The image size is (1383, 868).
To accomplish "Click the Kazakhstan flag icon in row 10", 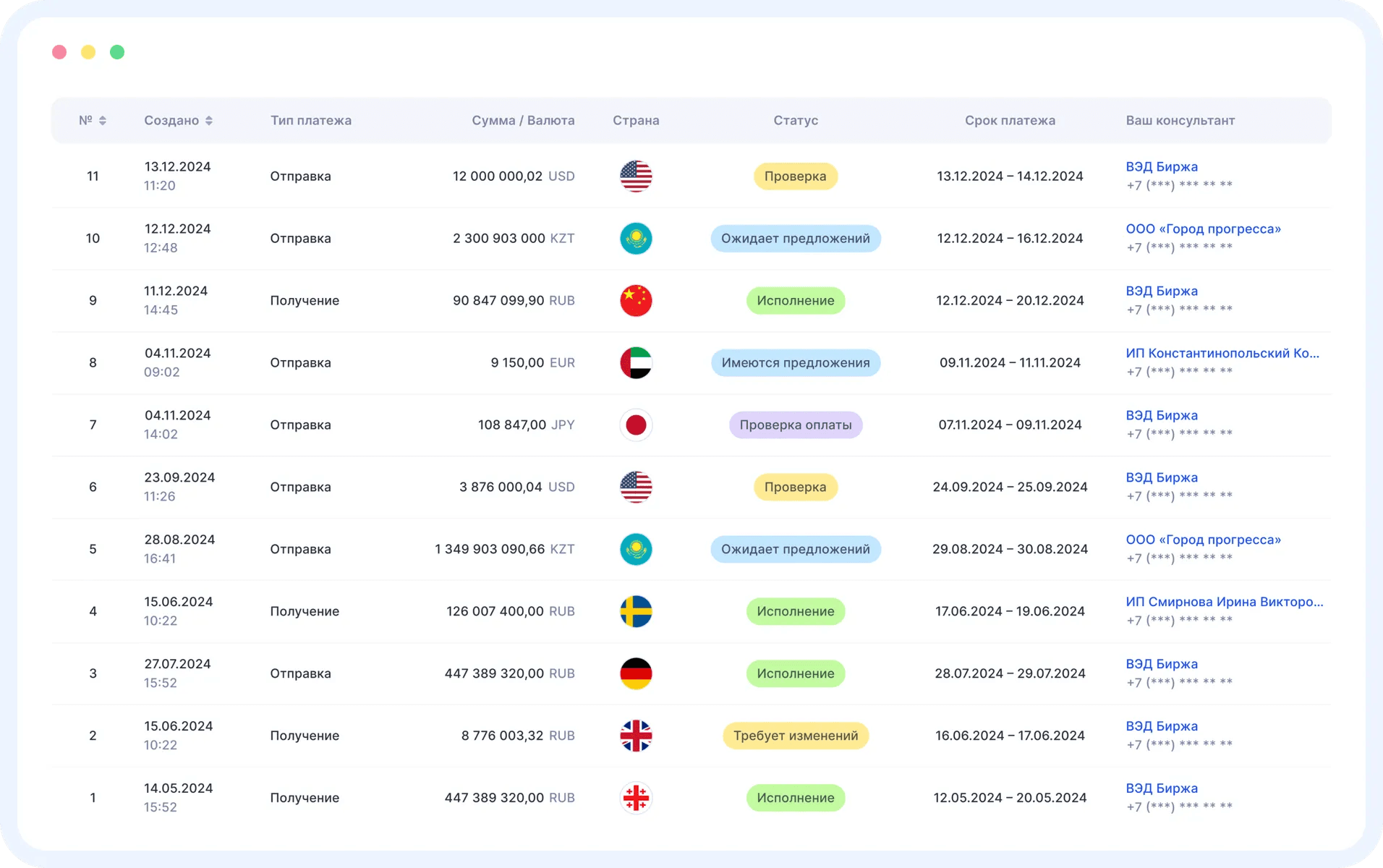I will point(636,239).
